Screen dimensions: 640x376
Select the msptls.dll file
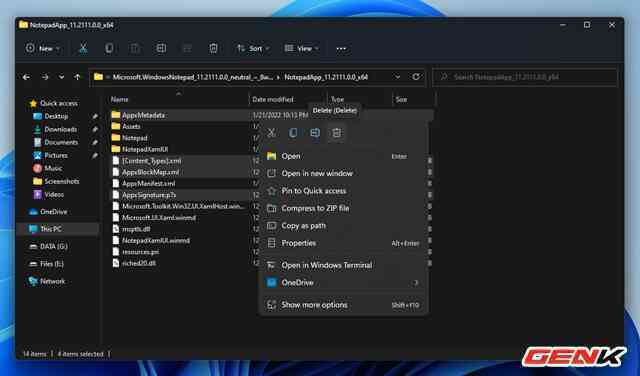click(136, 229)
